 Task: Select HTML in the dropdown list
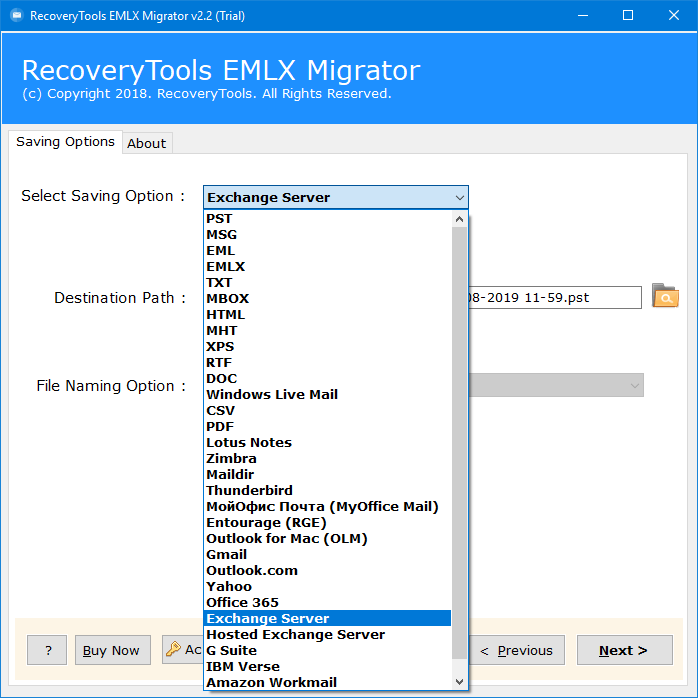click(327, 315)
